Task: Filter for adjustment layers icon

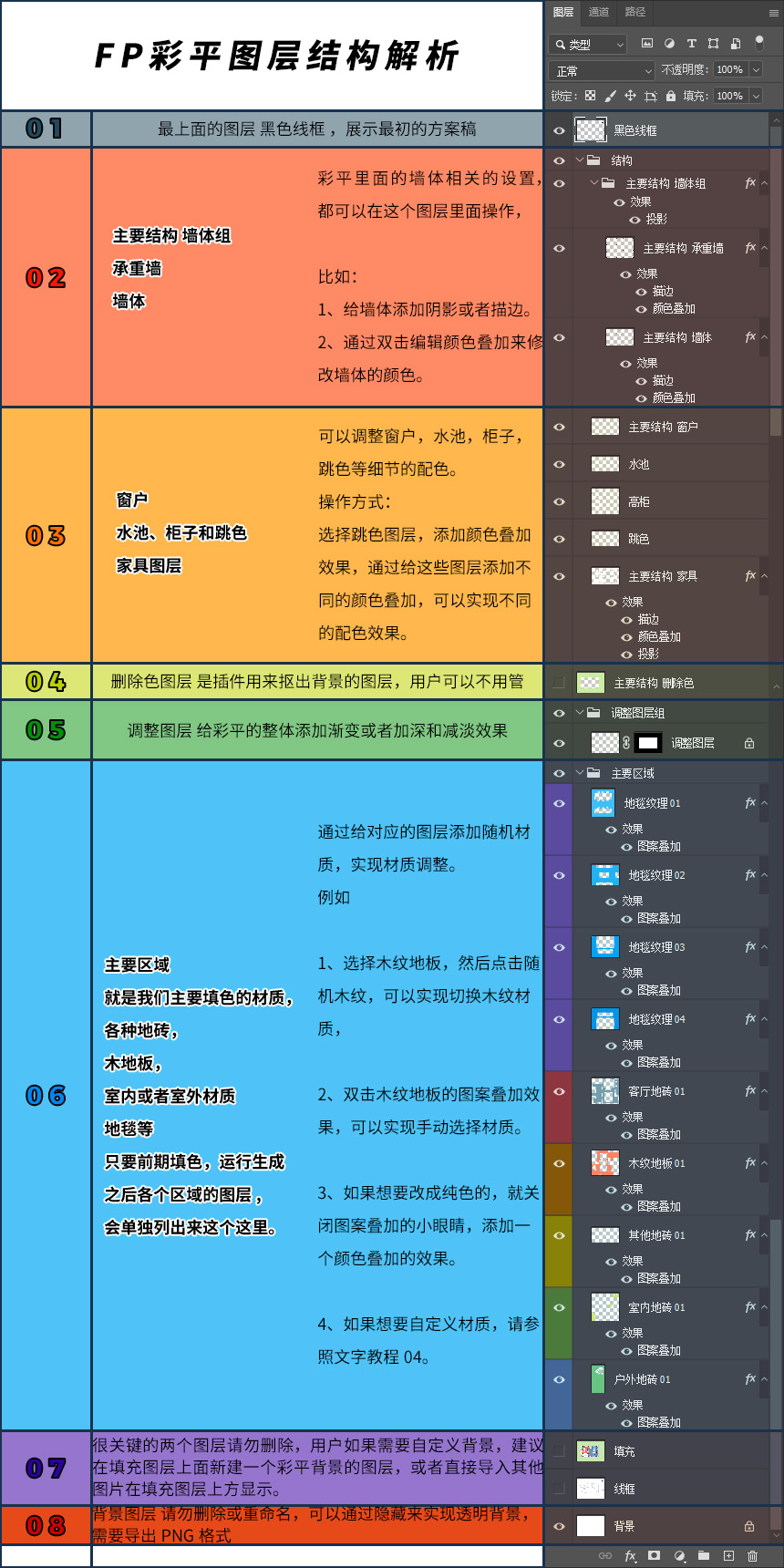Action: pyautogui.click(x=669, y=43)
